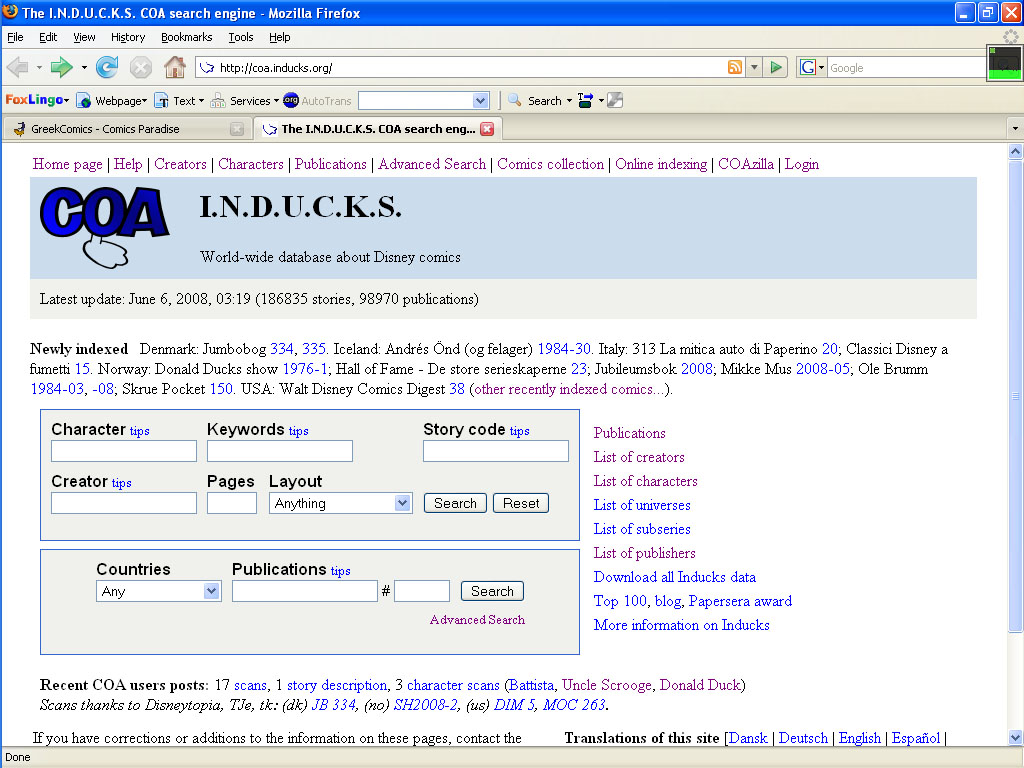Go back with the Back arrow

tap(18, 67)
